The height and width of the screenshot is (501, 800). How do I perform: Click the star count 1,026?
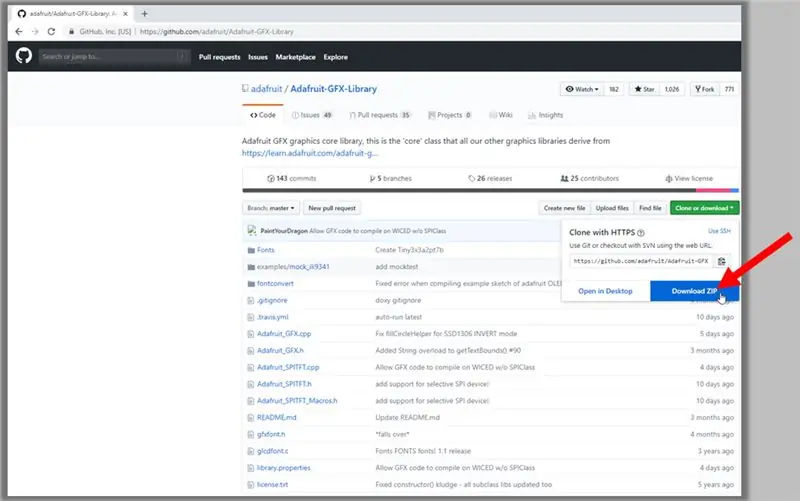coord(671,89)
